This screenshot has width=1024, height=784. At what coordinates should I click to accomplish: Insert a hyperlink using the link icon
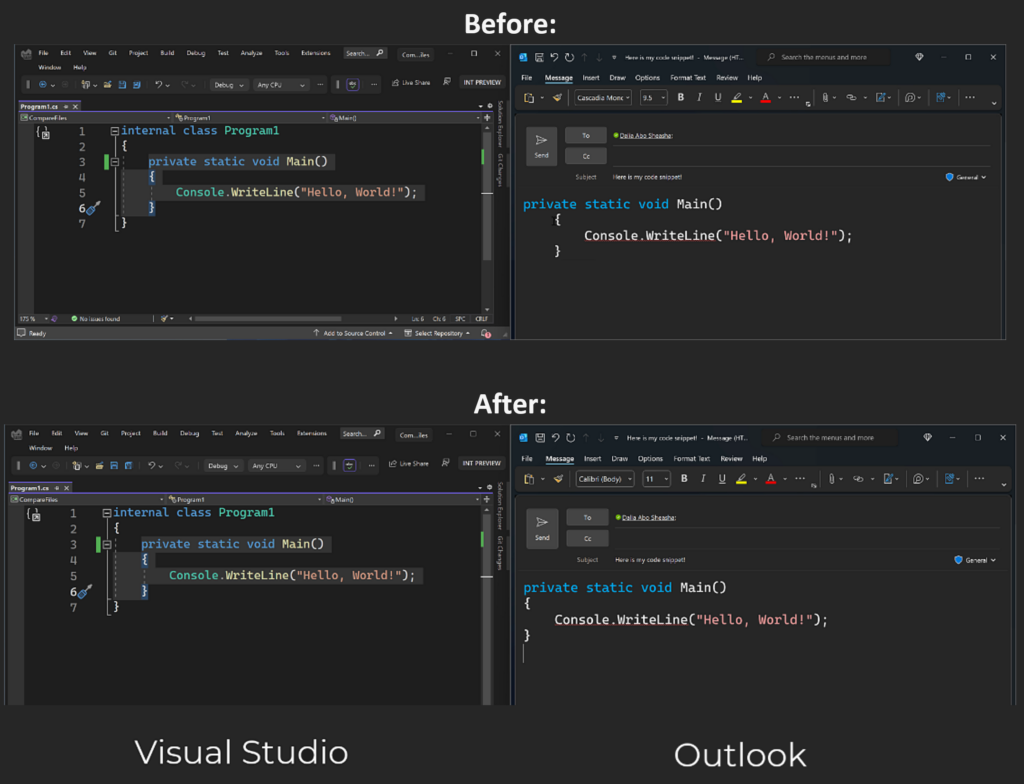853,97
